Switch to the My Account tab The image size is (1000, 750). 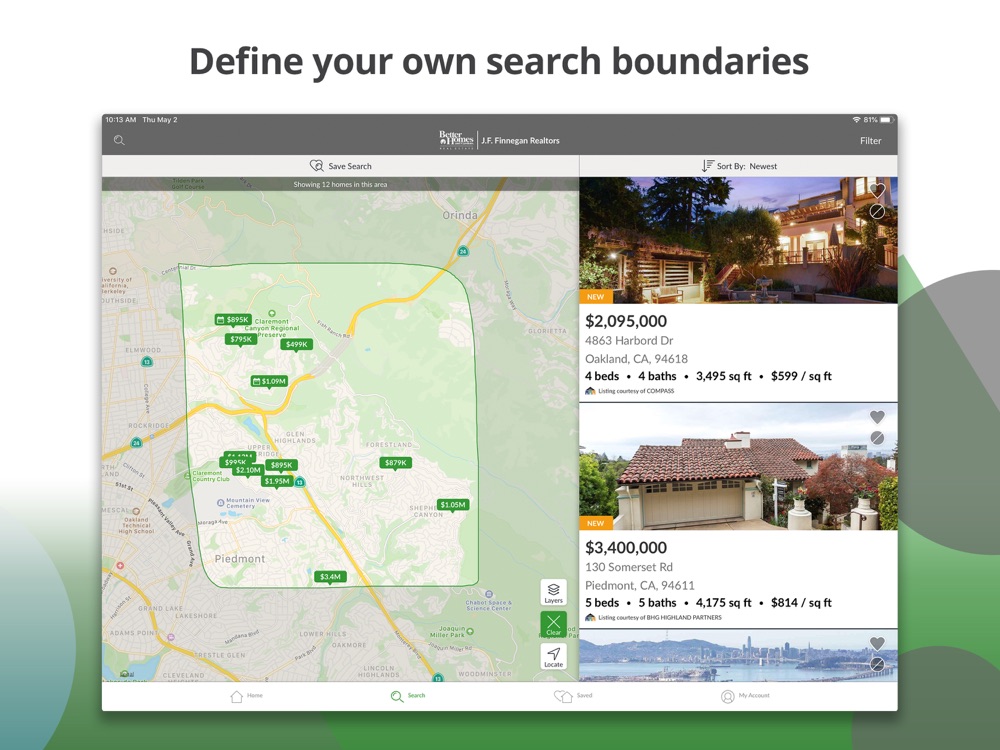point(745,696)
